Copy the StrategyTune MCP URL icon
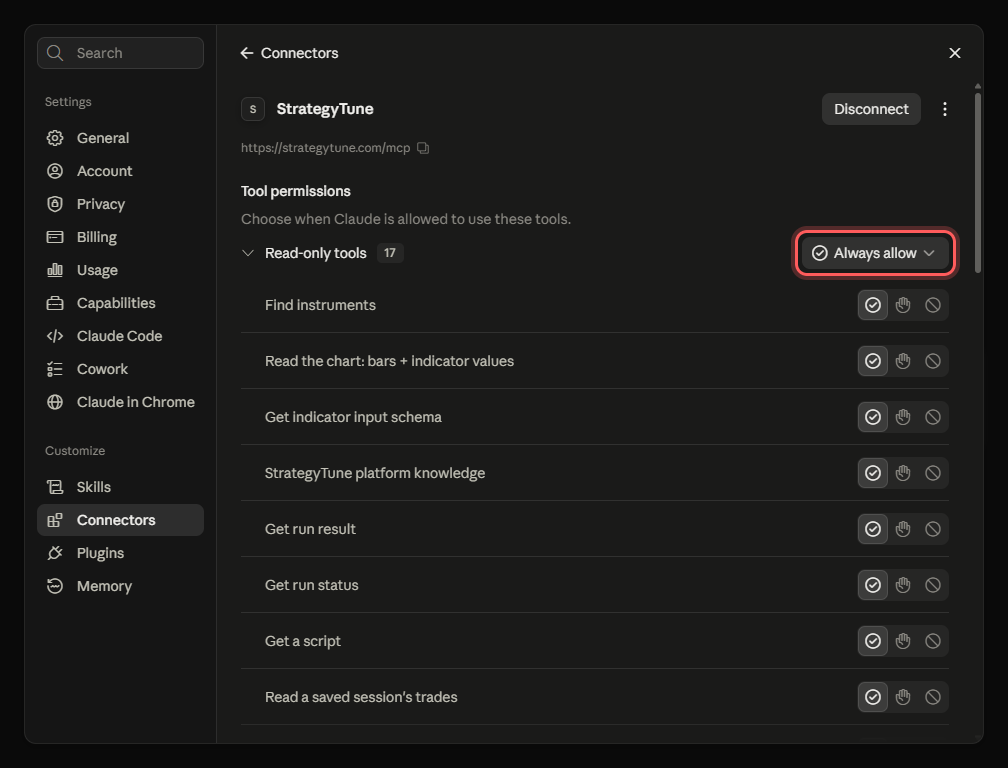The height and width of the screenshot is (768, 1008). [x=423, y=148]
